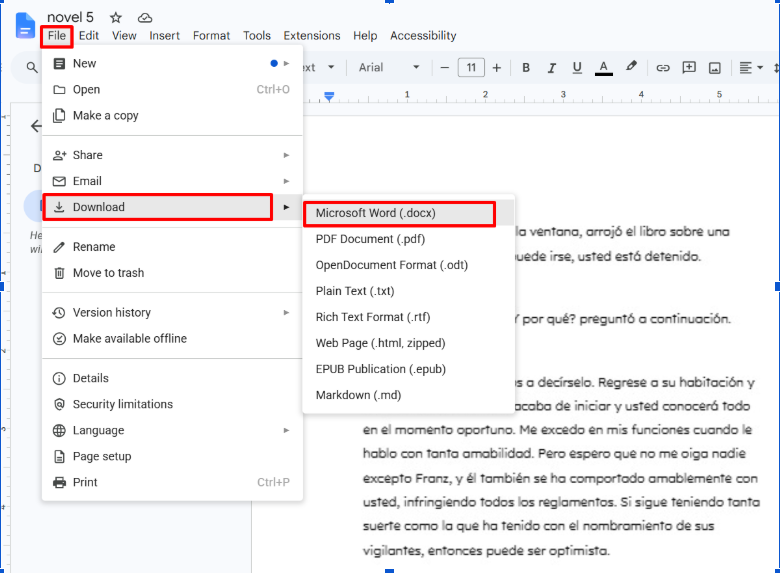Open the highlight color pen tool

pos(631,66)
